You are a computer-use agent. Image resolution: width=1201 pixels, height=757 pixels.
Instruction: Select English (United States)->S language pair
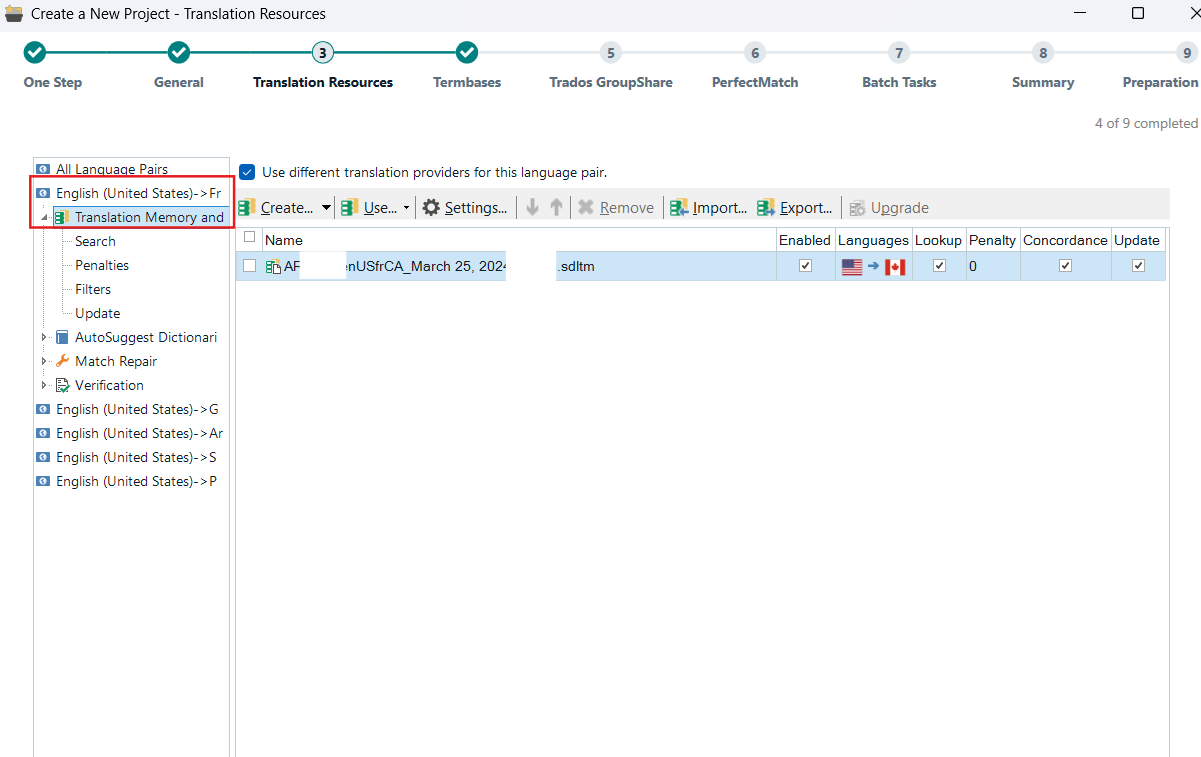pos(136,457)
